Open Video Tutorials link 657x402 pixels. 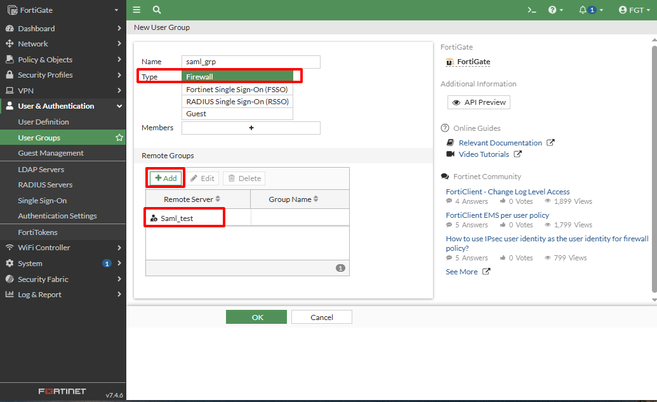[x=484, y=154]
